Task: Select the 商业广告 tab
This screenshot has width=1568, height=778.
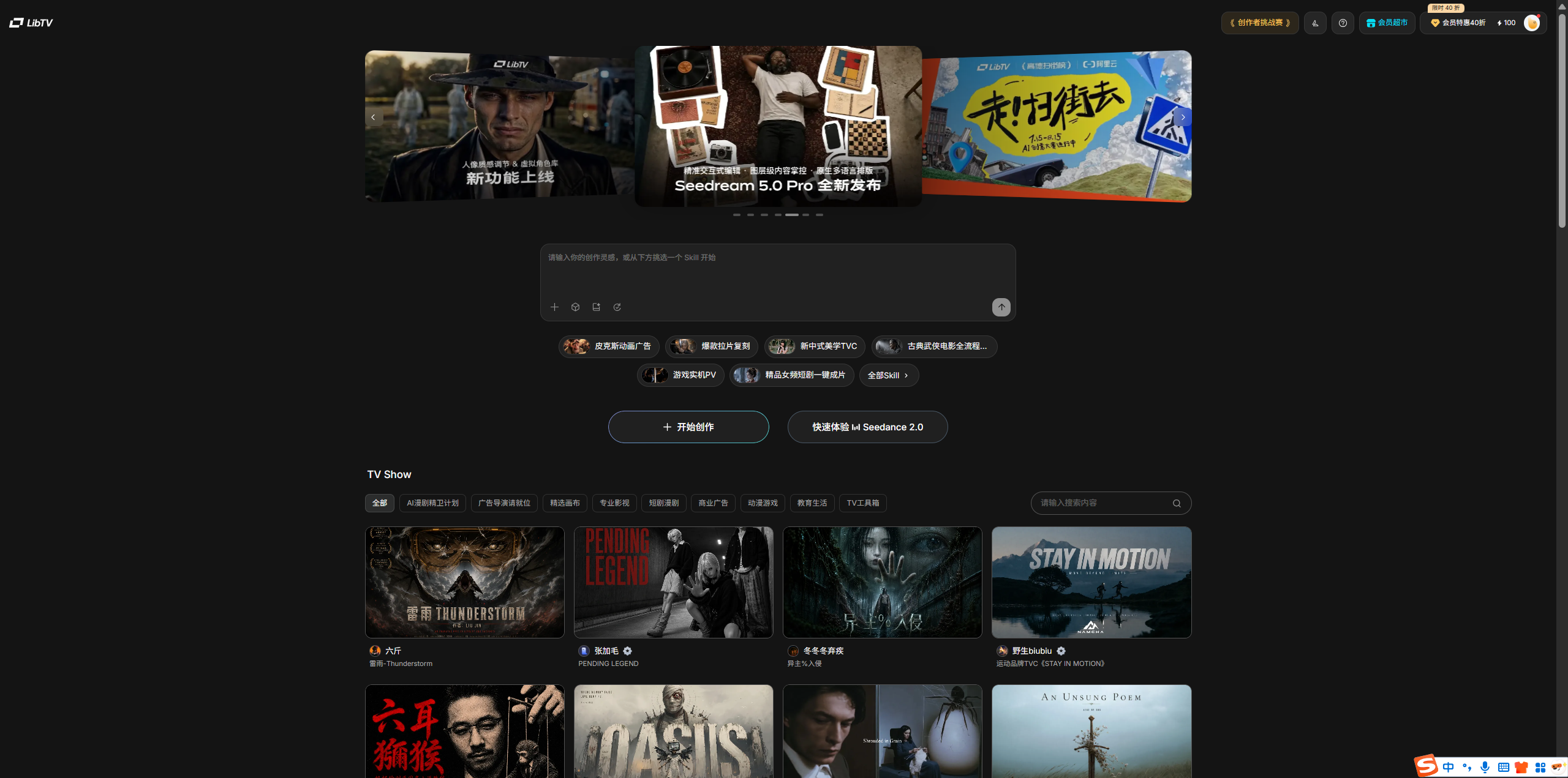Action: pyautogui.click(x=714, y=503)
